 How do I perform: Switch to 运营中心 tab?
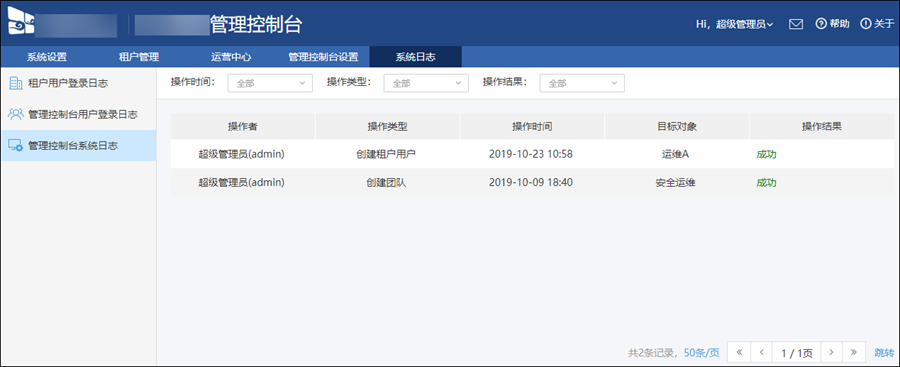coord(231,57)
